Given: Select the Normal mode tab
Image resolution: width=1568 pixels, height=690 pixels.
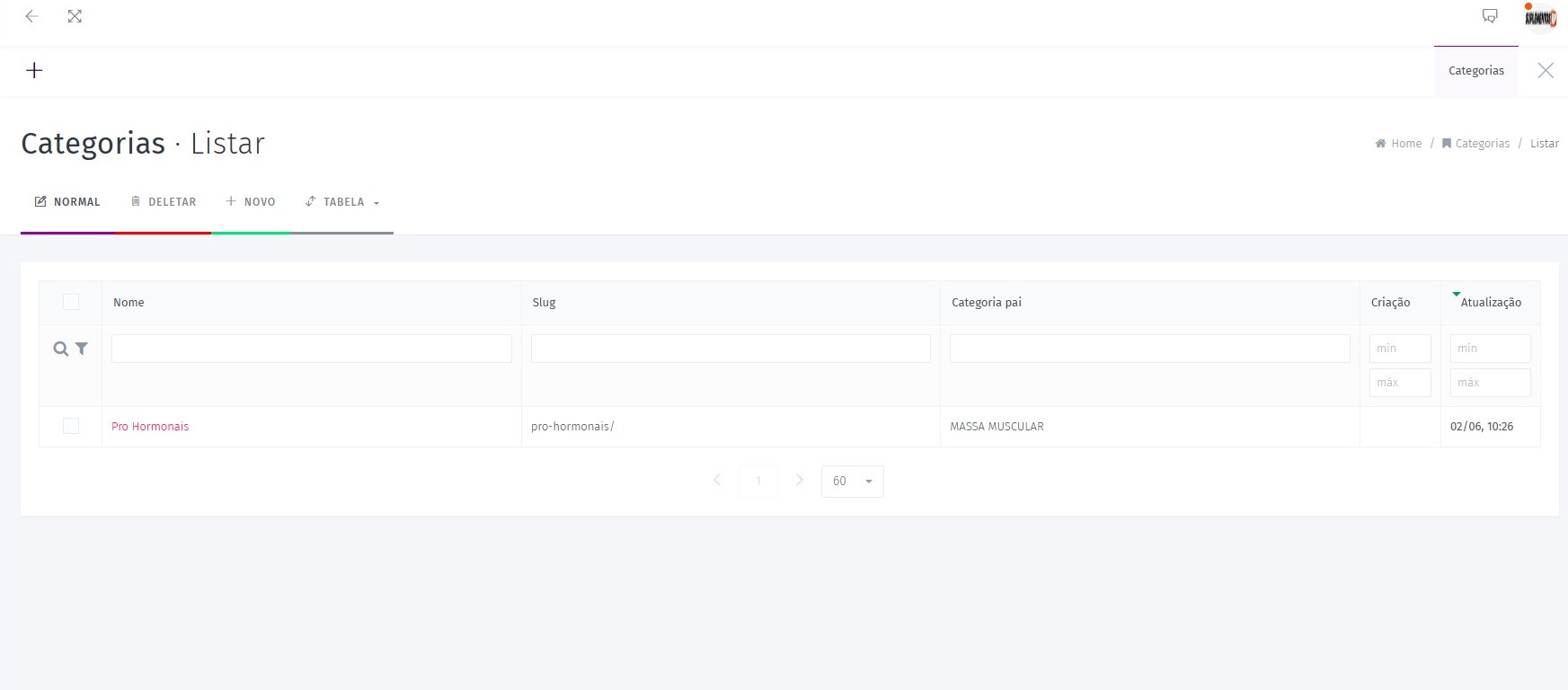Looking at the screenshot, I should tap(68, 202).
